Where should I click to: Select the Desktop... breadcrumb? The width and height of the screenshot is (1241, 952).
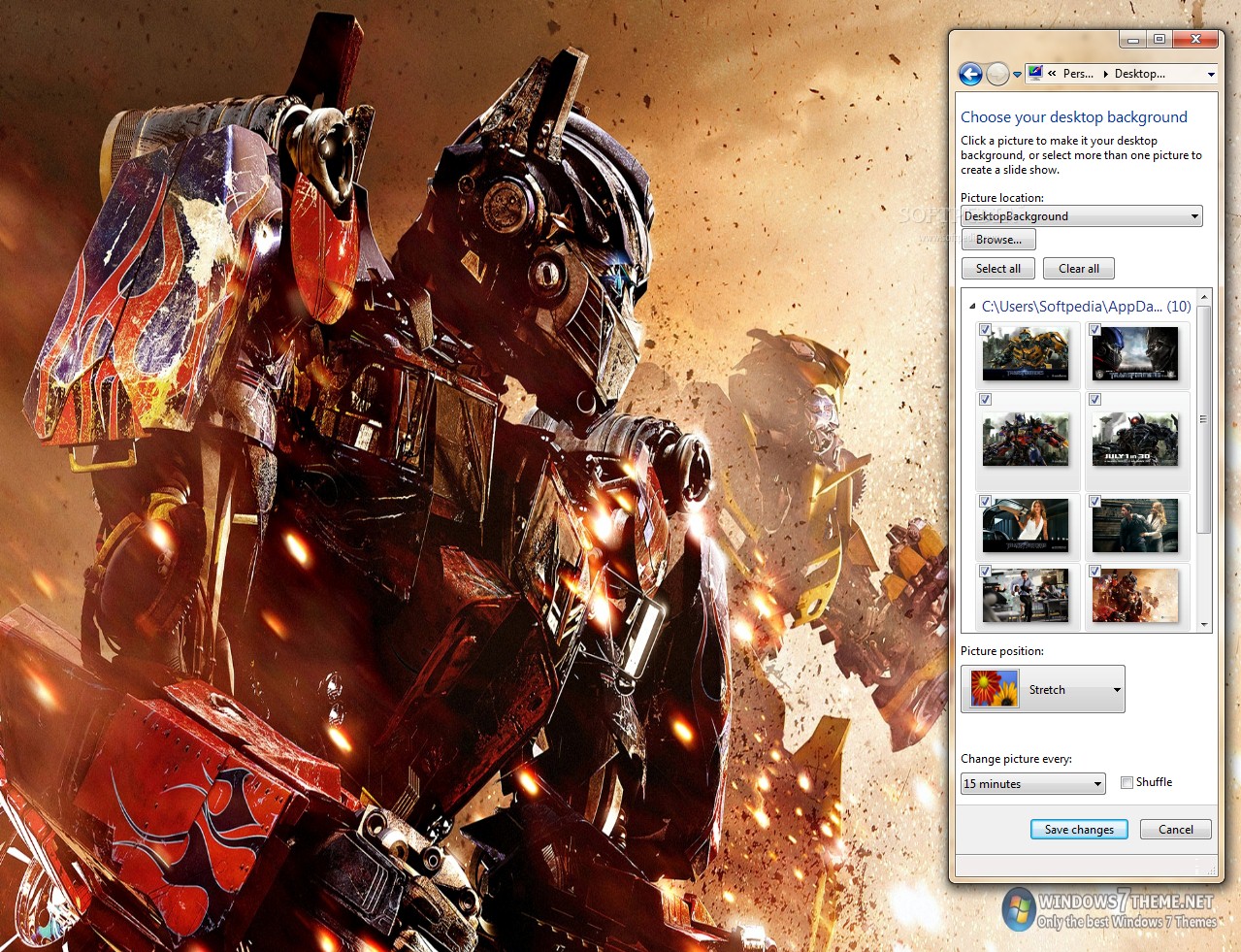click(1140, 73)
